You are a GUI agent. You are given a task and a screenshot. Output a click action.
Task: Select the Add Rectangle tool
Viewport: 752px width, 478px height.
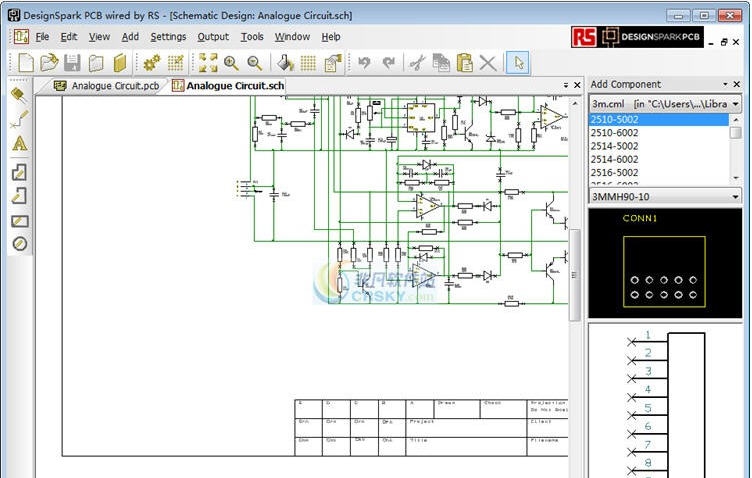pyautogui.click(x=20, y=221)
